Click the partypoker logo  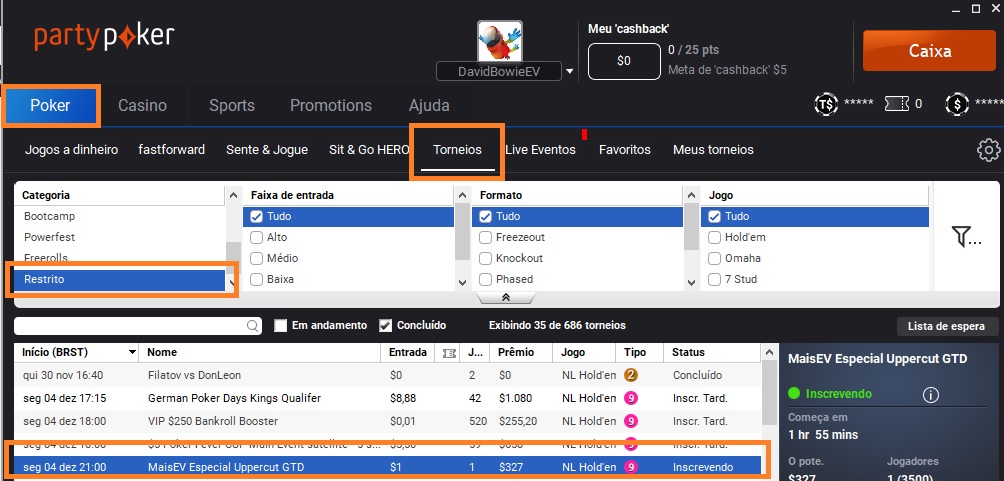point(104,37)
